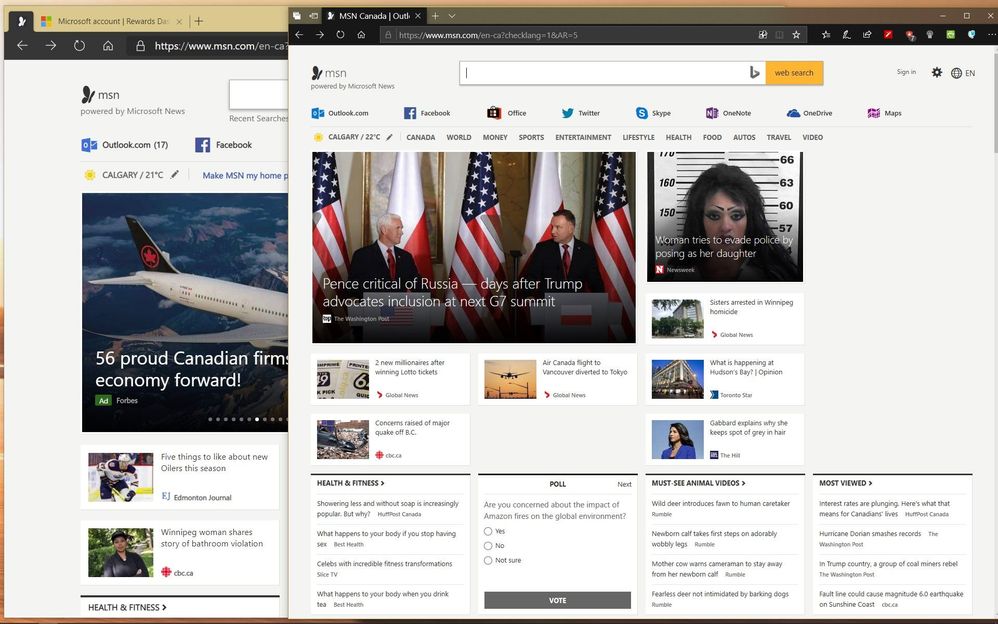Image resolution: width=998 pixels, height=624 pixels.
Task: Click the Forward arrow in the front MSN window
Action: pos(320,35)
